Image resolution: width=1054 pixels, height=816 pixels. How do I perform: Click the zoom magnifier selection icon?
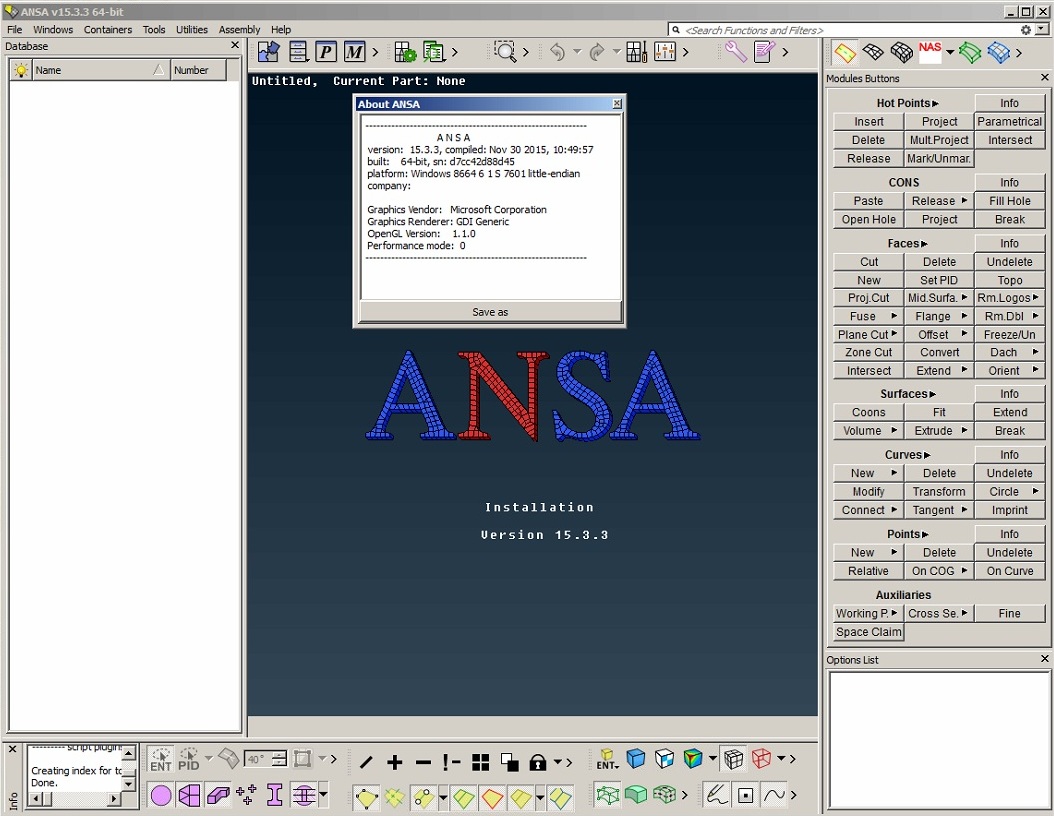tap(505, 52)
